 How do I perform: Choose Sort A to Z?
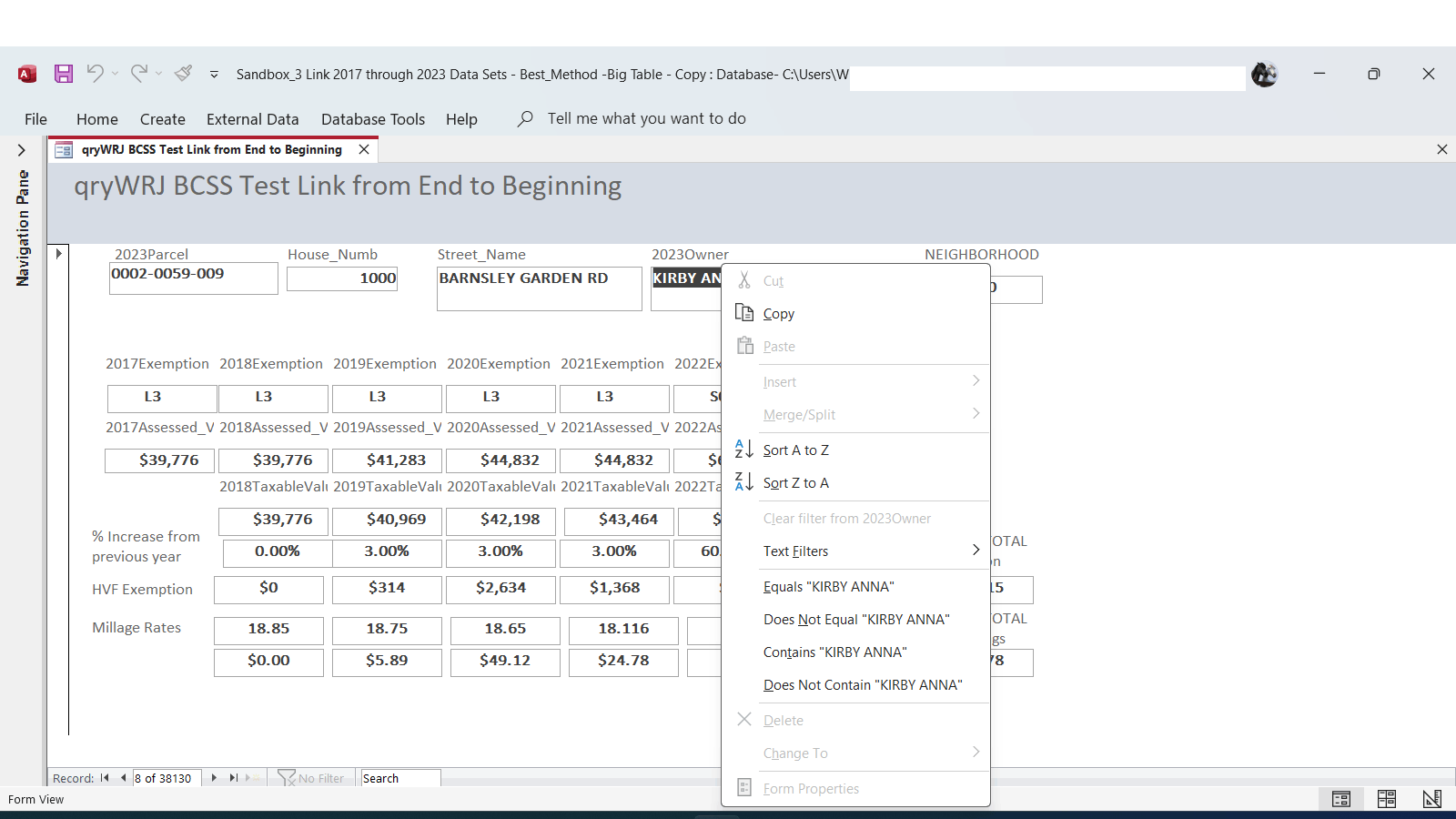855,450
